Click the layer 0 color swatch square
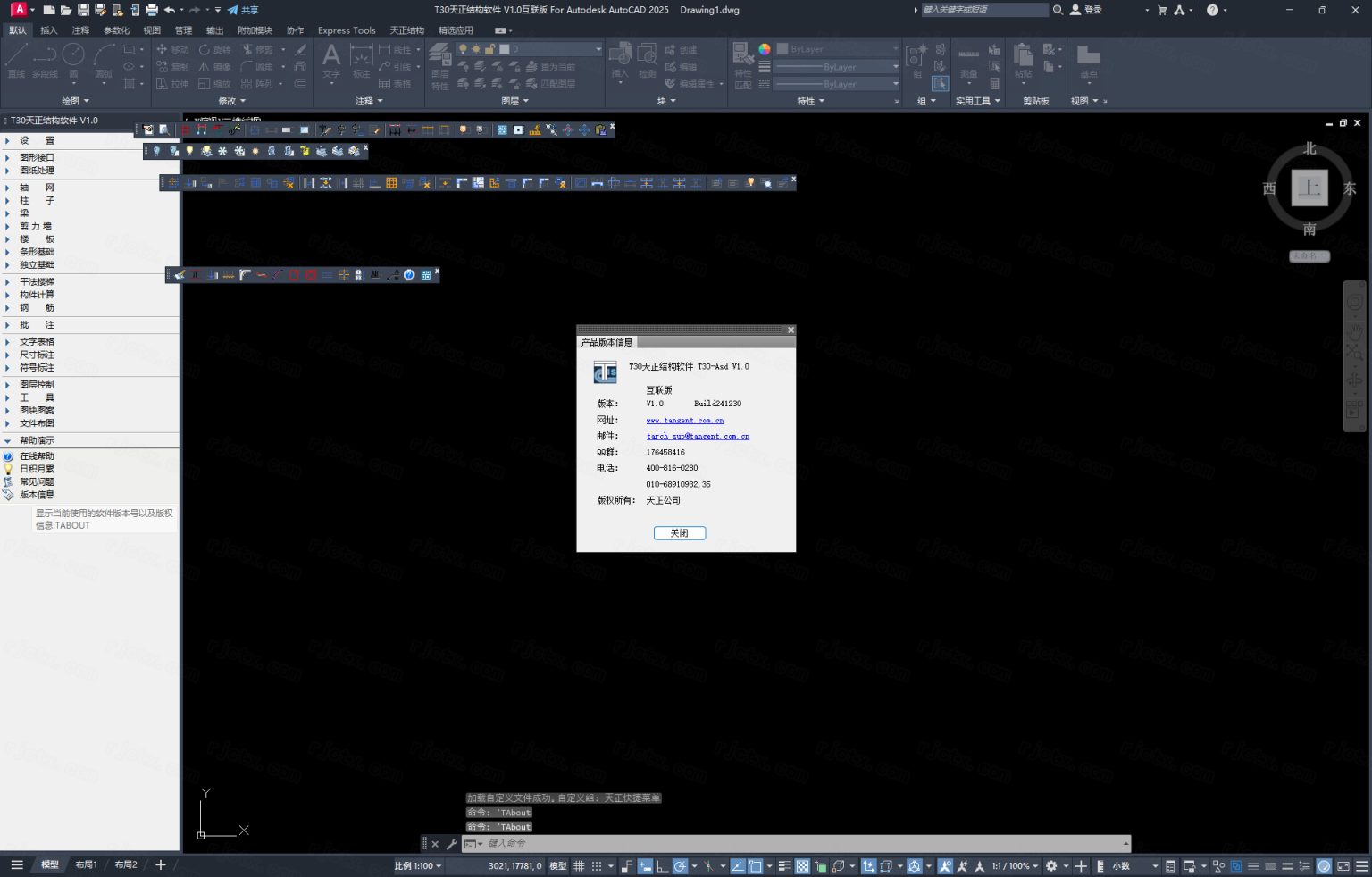Viewport: 1372px width, 877px height. click(x=505, y=49)
